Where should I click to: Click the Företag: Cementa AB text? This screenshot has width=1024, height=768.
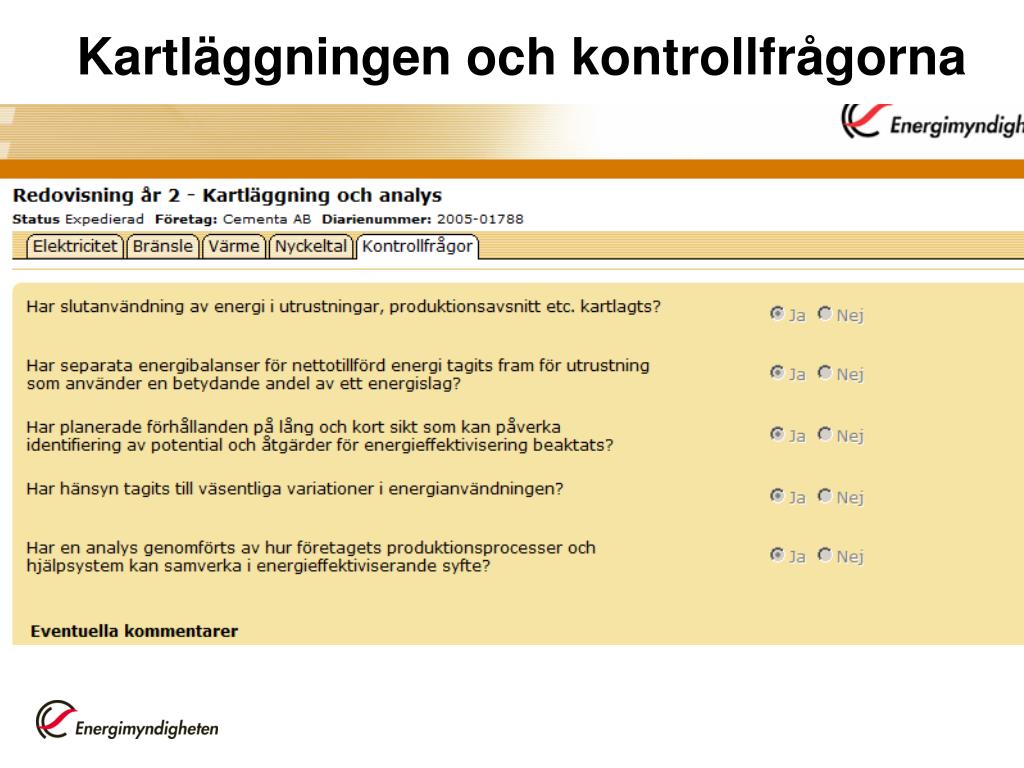(233, 219)
